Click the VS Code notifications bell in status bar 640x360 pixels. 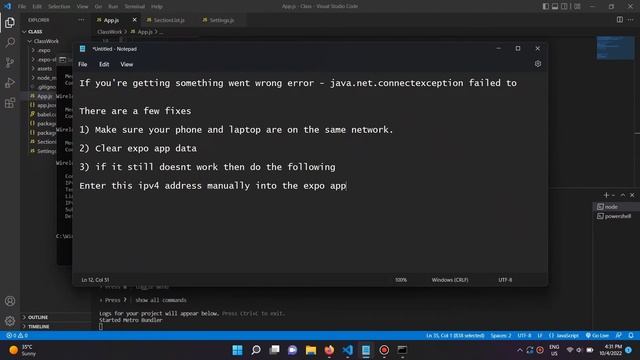point(631,335)
